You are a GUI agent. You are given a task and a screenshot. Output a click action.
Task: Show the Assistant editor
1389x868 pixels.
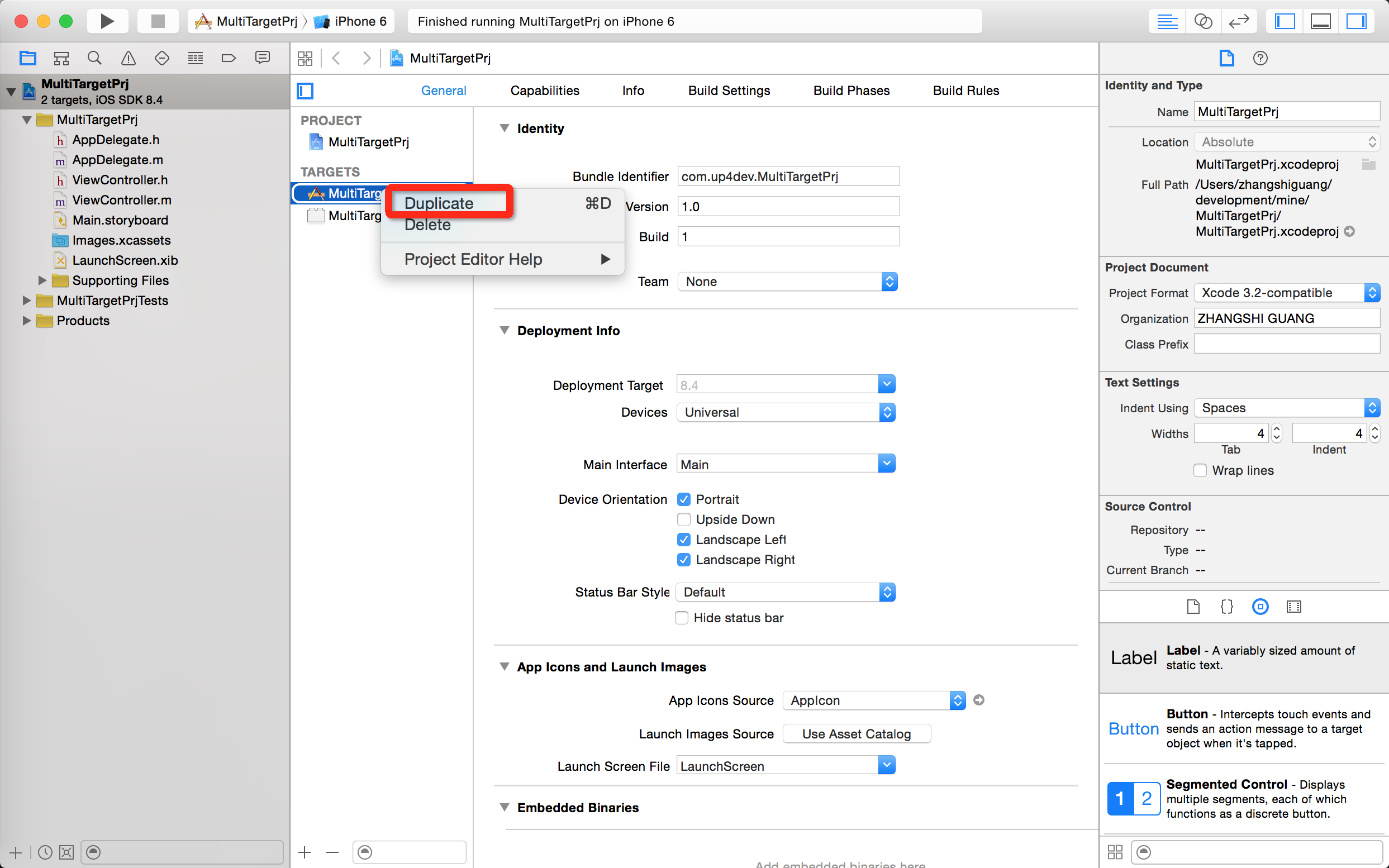(1202, 21)
